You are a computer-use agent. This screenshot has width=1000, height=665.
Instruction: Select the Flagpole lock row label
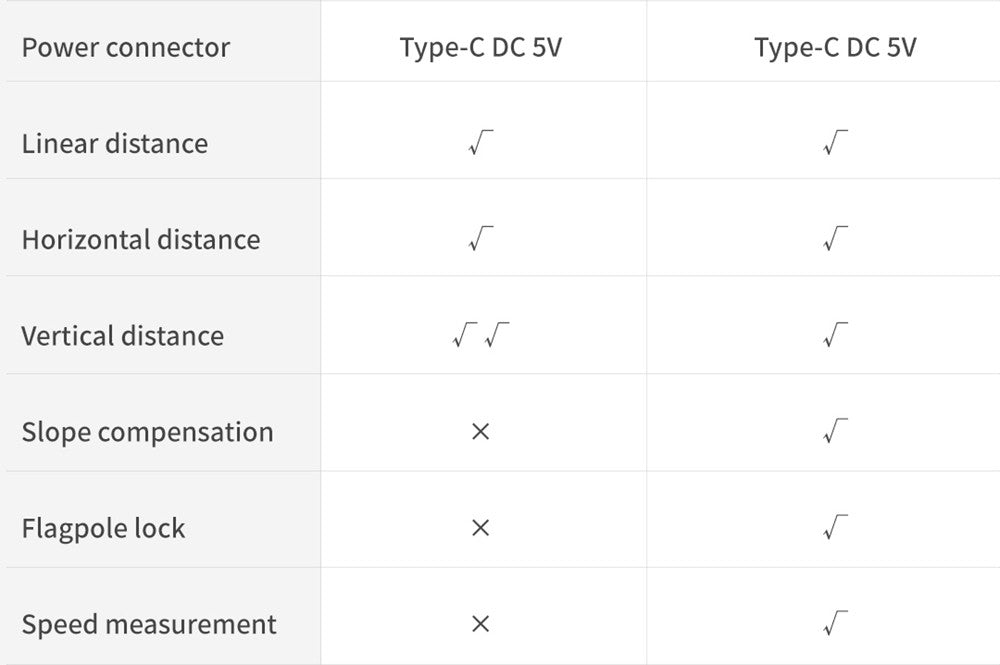pos(104,528)
